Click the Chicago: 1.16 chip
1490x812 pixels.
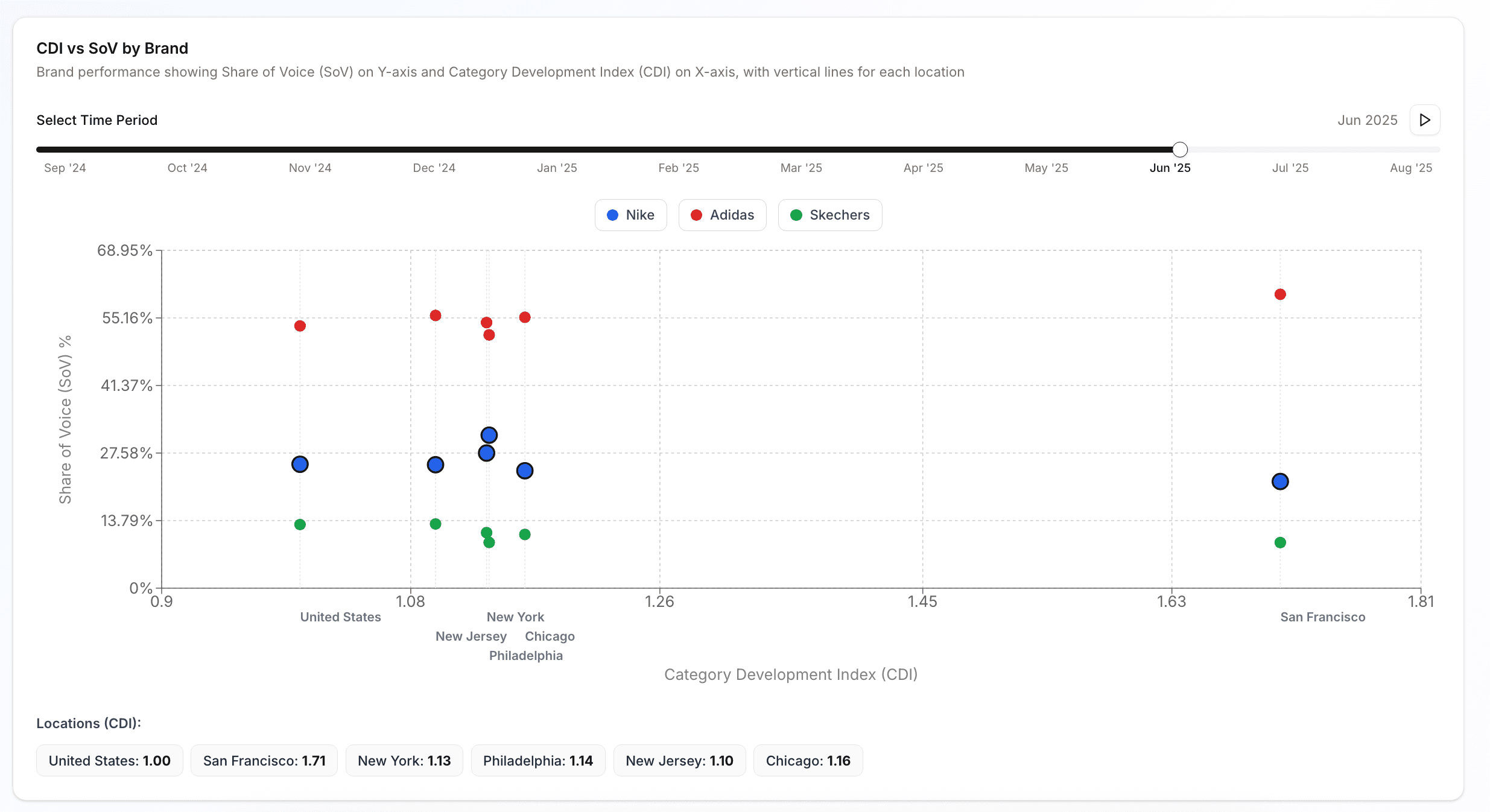[808, 761]
